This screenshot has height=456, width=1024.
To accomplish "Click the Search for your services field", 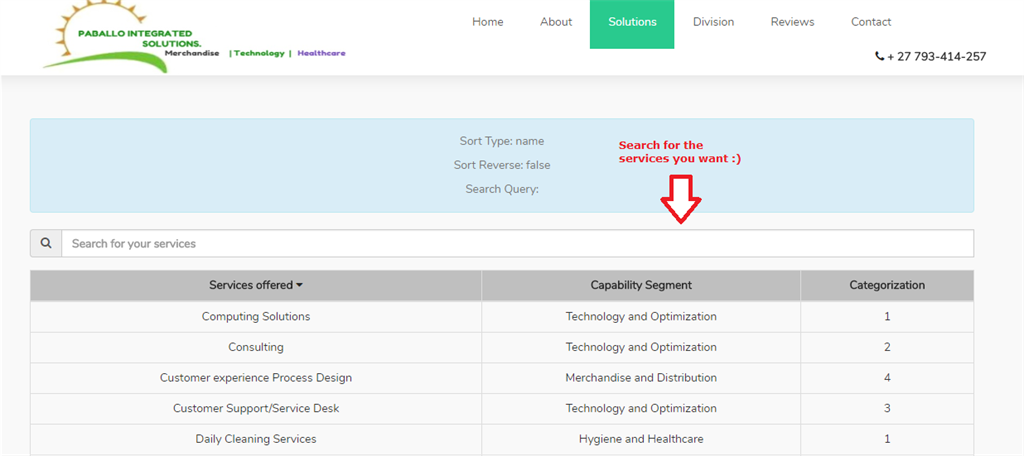I will point(516,244).
